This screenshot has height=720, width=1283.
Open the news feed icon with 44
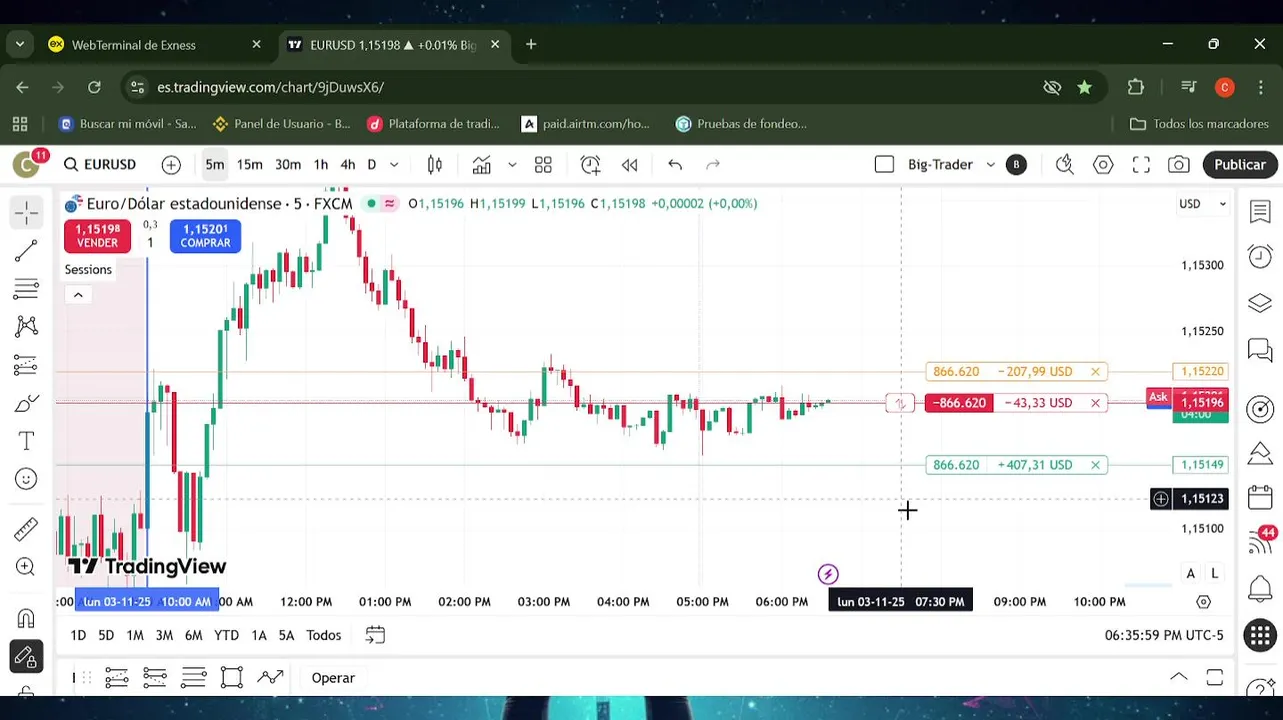[x=1260, y=543]
